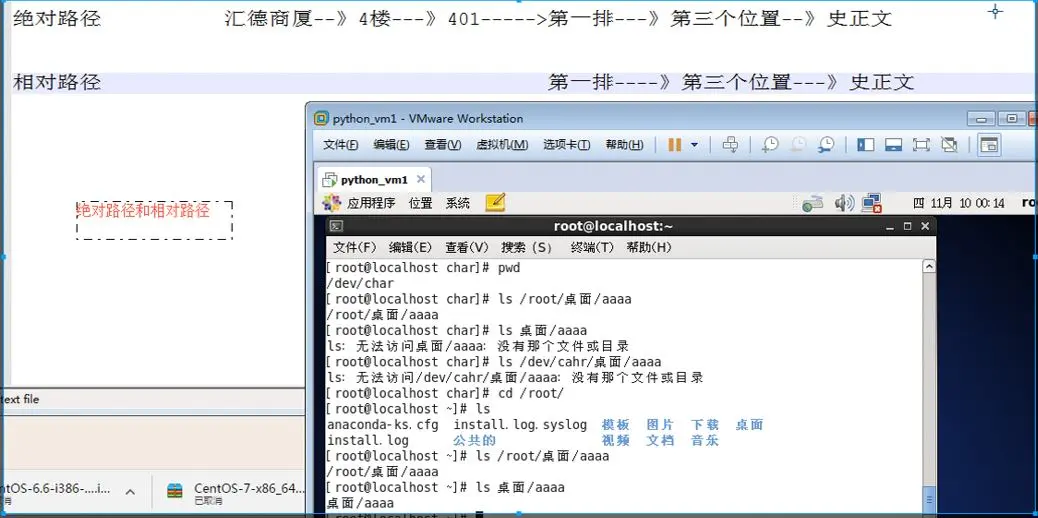Close the root@localhost terminal window
Screen dimensions: 1038x518
coord(925,227)
